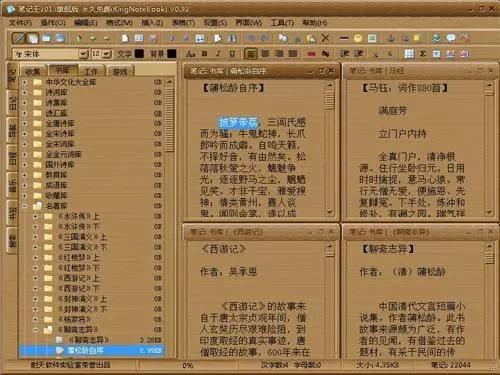
Task: Choose background color via 背景 black swatch
Action: click(x=172, y=54)
